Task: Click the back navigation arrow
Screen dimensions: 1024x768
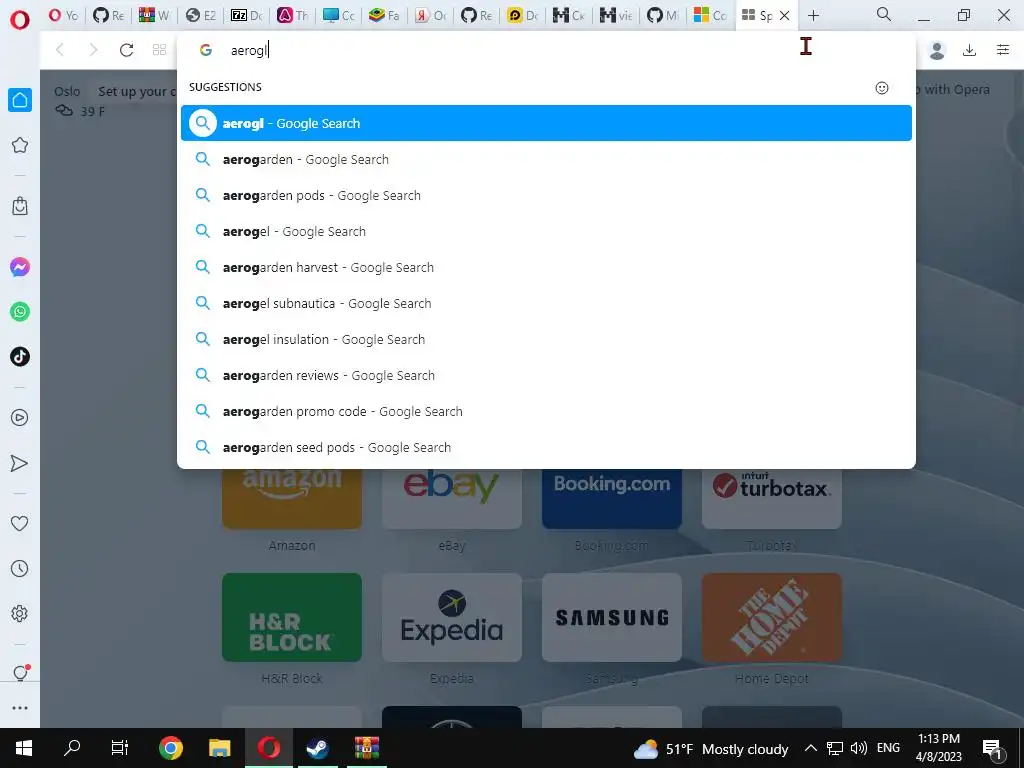Action: (x=59, y=50)
